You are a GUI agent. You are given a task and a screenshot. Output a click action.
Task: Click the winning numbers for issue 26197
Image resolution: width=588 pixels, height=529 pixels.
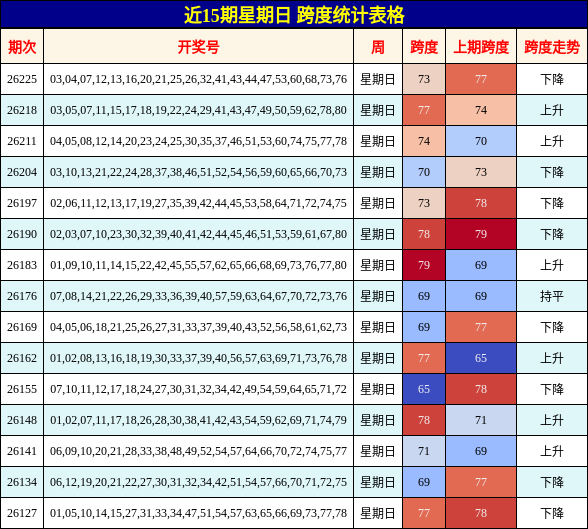pos(198,203)
